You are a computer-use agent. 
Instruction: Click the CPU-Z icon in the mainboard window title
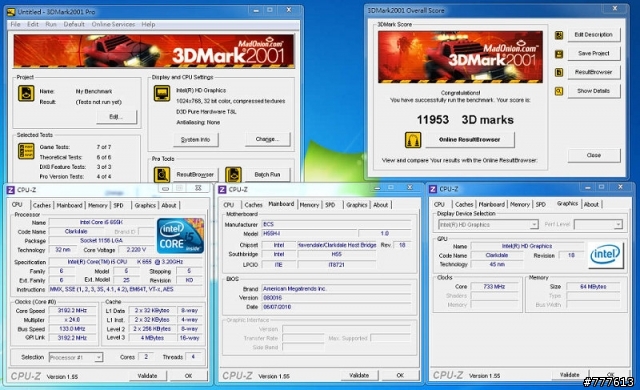click(x=222, y=189)
